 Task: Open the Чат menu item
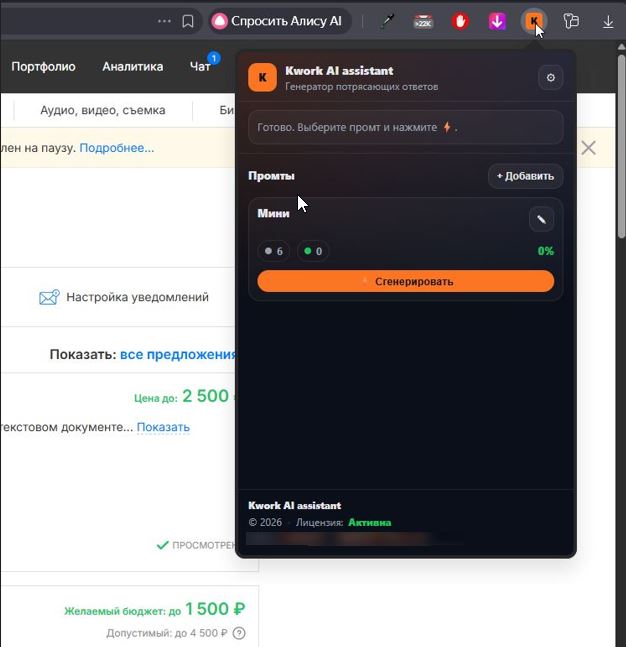[x=200, y=66]
